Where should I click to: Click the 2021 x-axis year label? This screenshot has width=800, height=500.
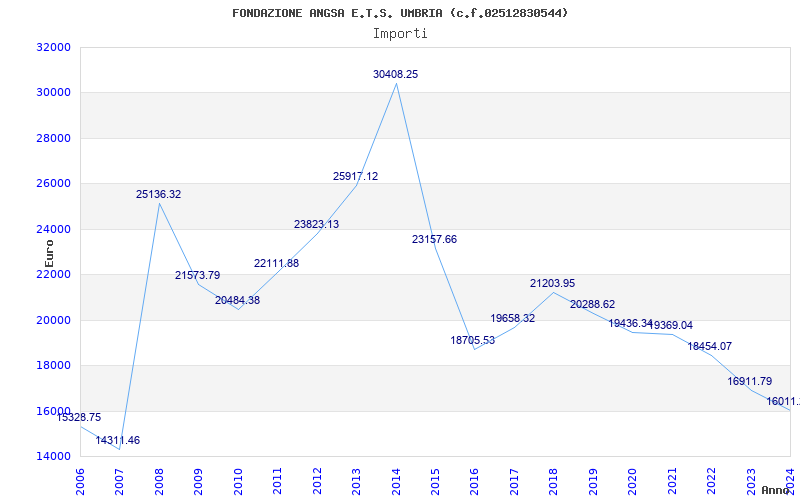coord(672,482)
